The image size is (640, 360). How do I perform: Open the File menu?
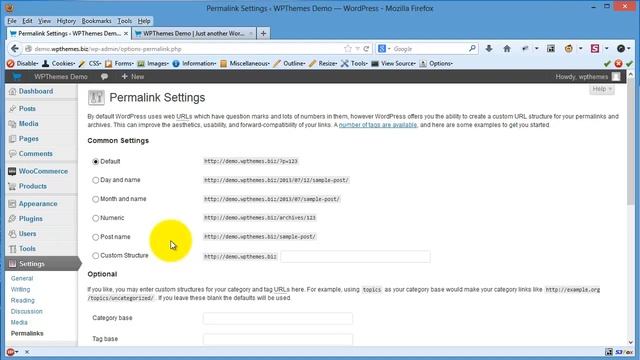(12, 21)
